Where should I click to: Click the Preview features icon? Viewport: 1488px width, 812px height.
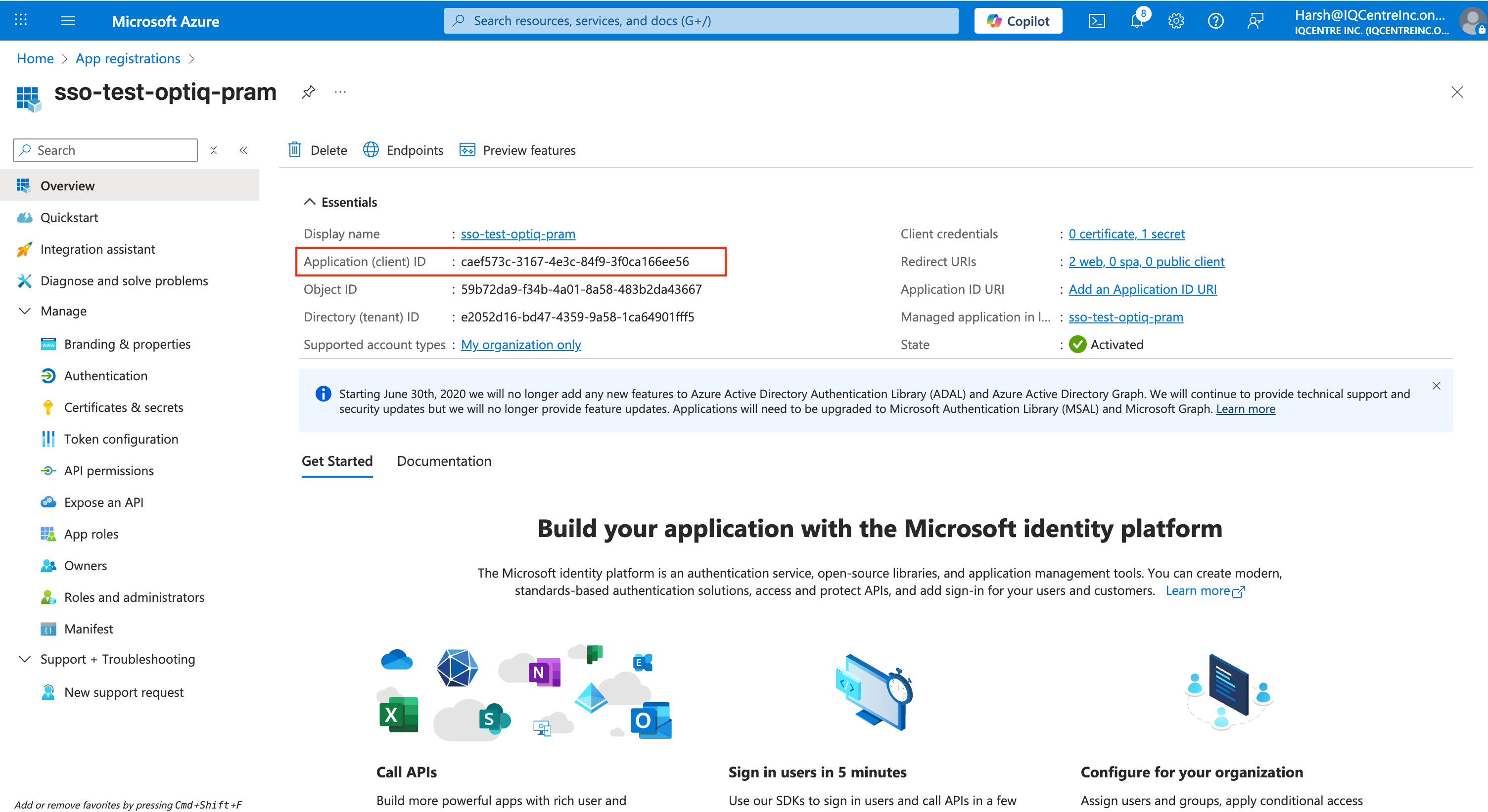467,150
